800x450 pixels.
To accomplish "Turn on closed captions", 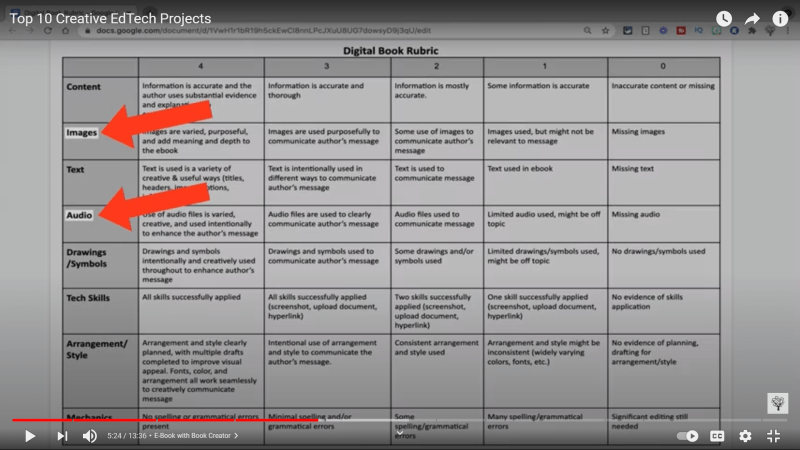I will coord(717,436).
